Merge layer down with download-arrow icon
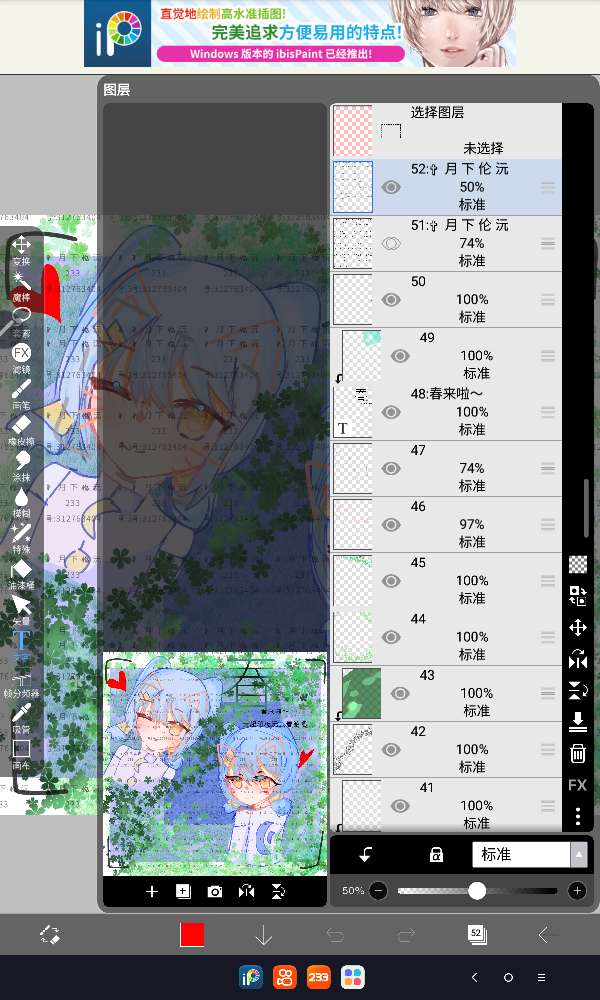Viewport: 600px width, 1000px height. [x=577, y=721]
